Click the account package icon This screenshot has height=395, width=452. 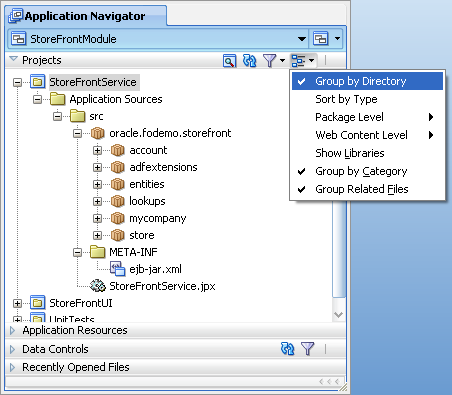(x=118, y=150)
